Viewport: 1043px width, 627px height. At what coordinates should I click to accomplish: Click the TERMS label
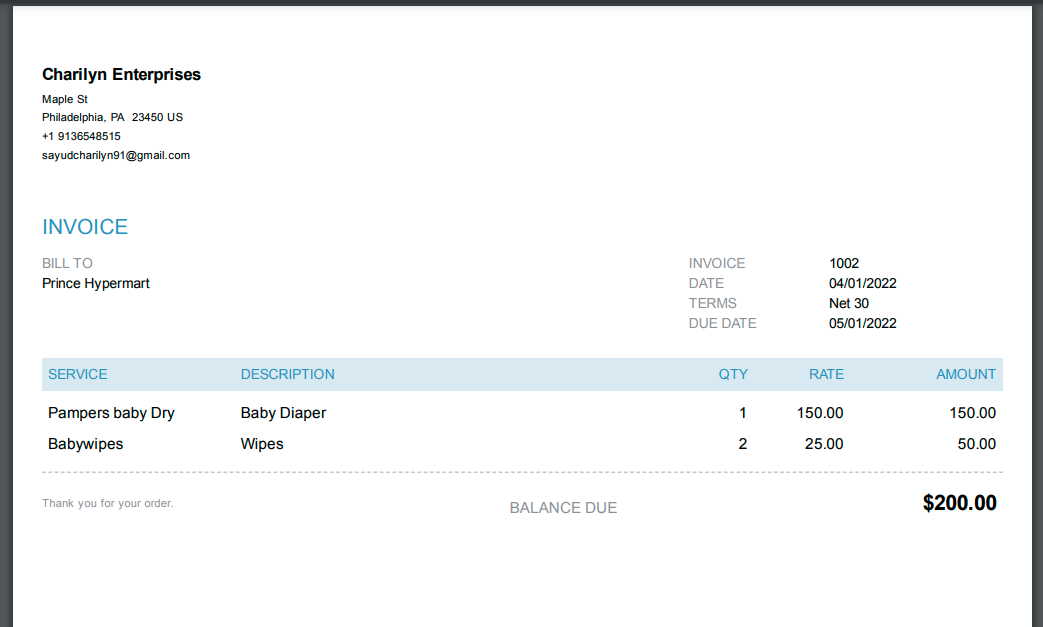tap(712, 303)
